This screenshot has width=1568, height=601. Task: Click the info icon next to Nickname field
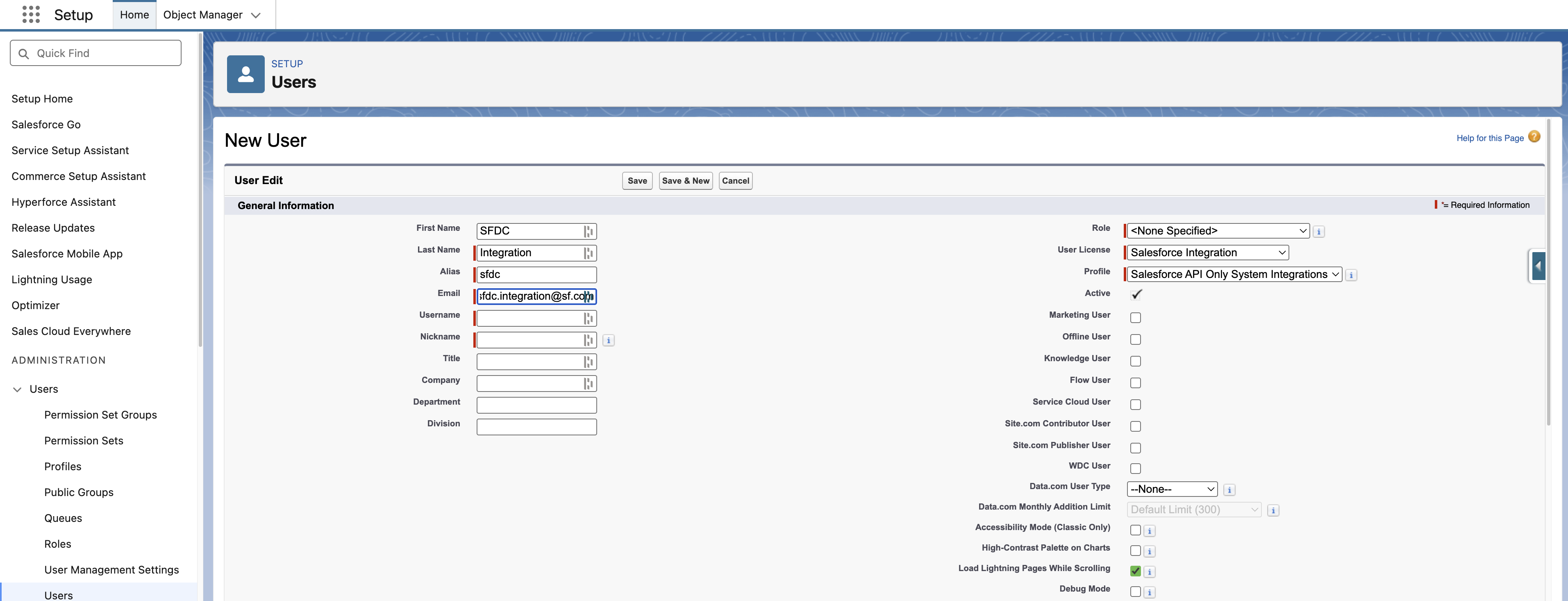pyautogui.click(x=608, y=340)
